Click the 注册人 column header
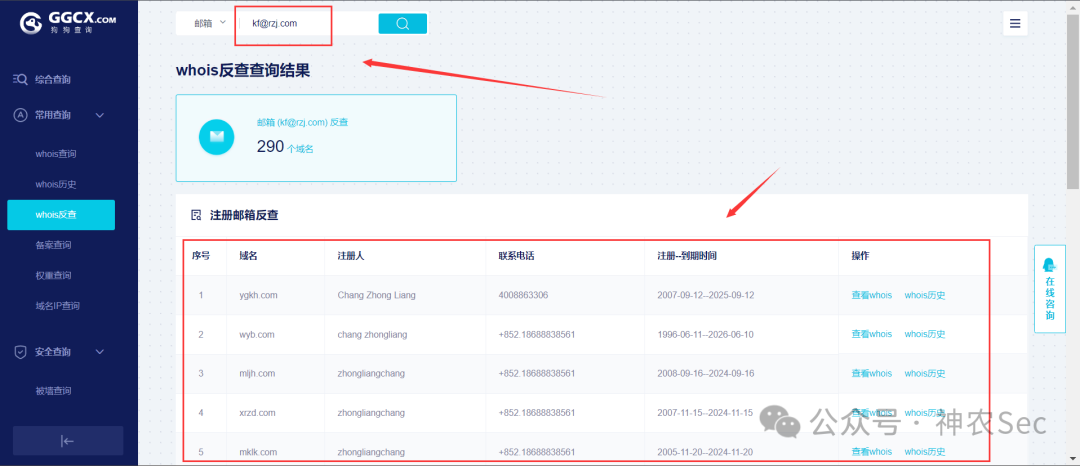 [x=351, y=255]
